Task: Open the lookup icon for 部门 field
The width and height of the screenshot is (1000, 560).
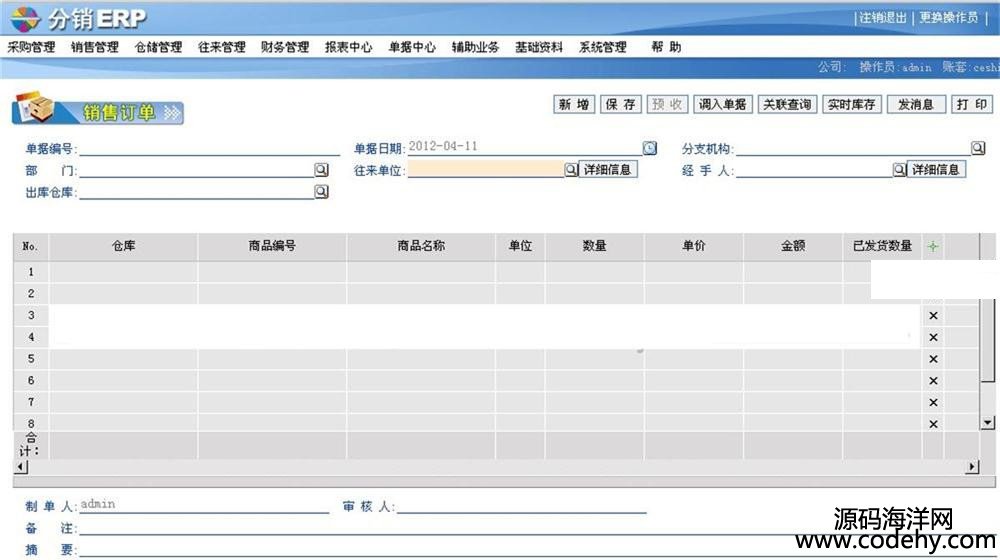Action: tap(321, 170)
